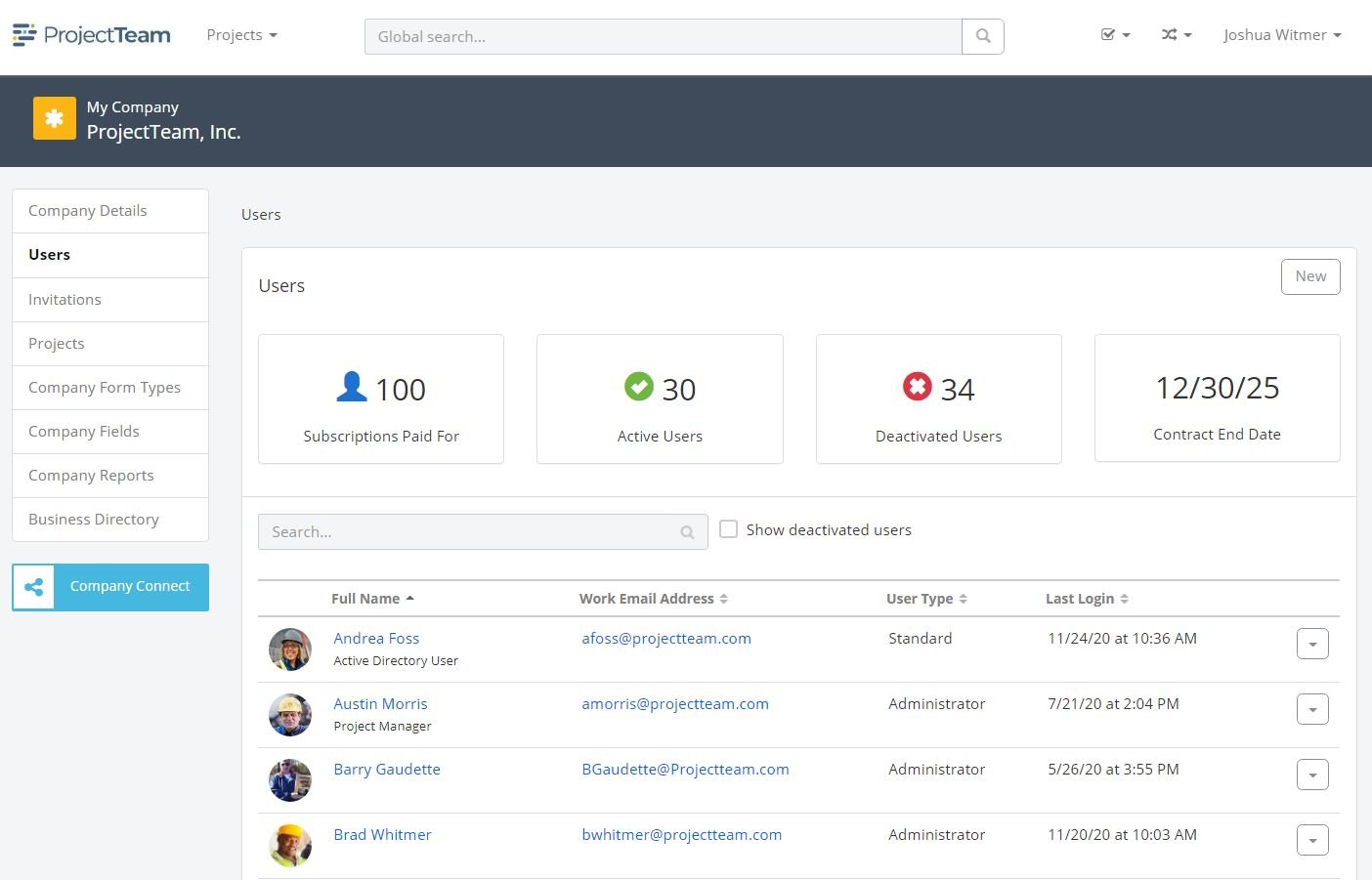This screenshot has height=880, width=1372.
Task: Click Austin Morris's avatar photo
Action: (x=290, y=715)
